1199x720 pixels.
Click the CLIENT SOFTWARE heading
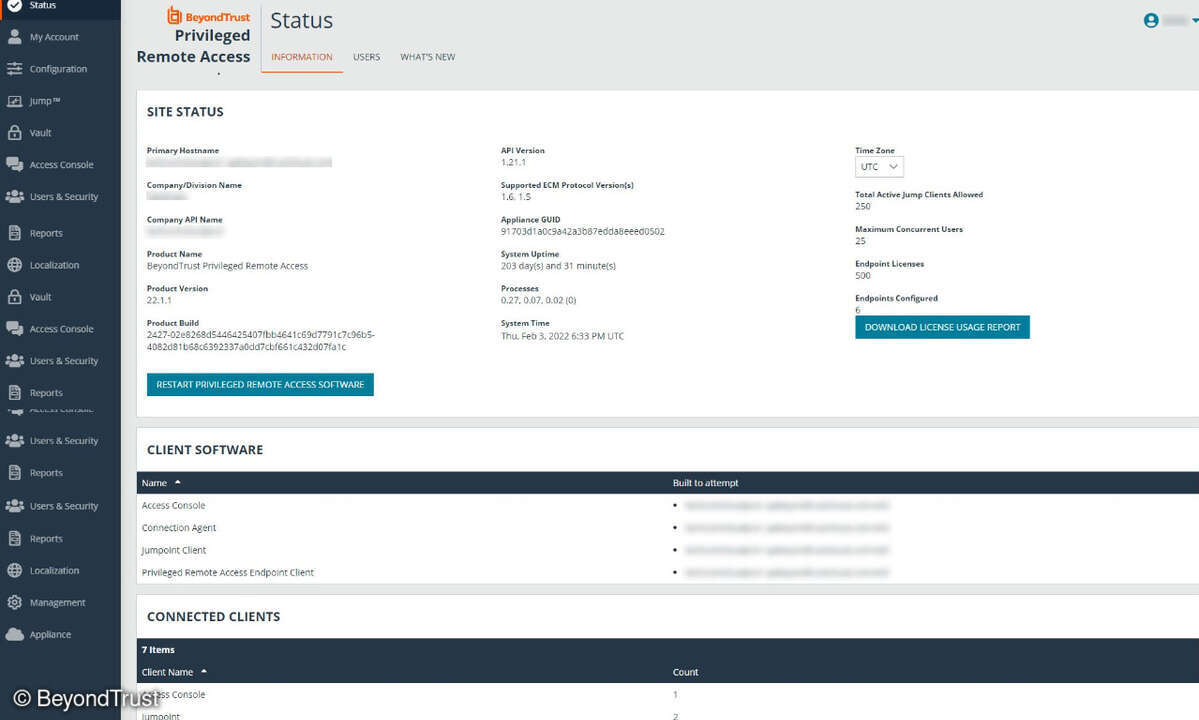tap(205, 450)
